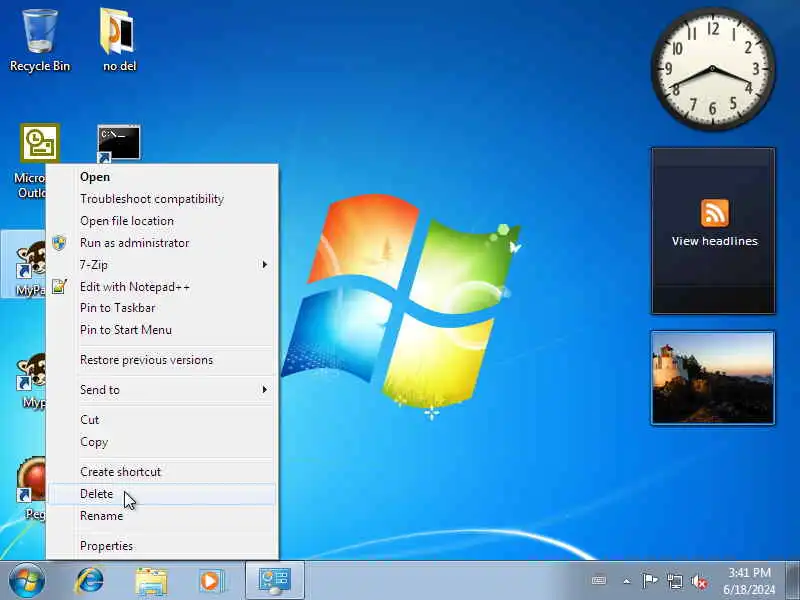800x600 pixels.
Task: Expand the Send to submenu
Action: coord(162,390)
